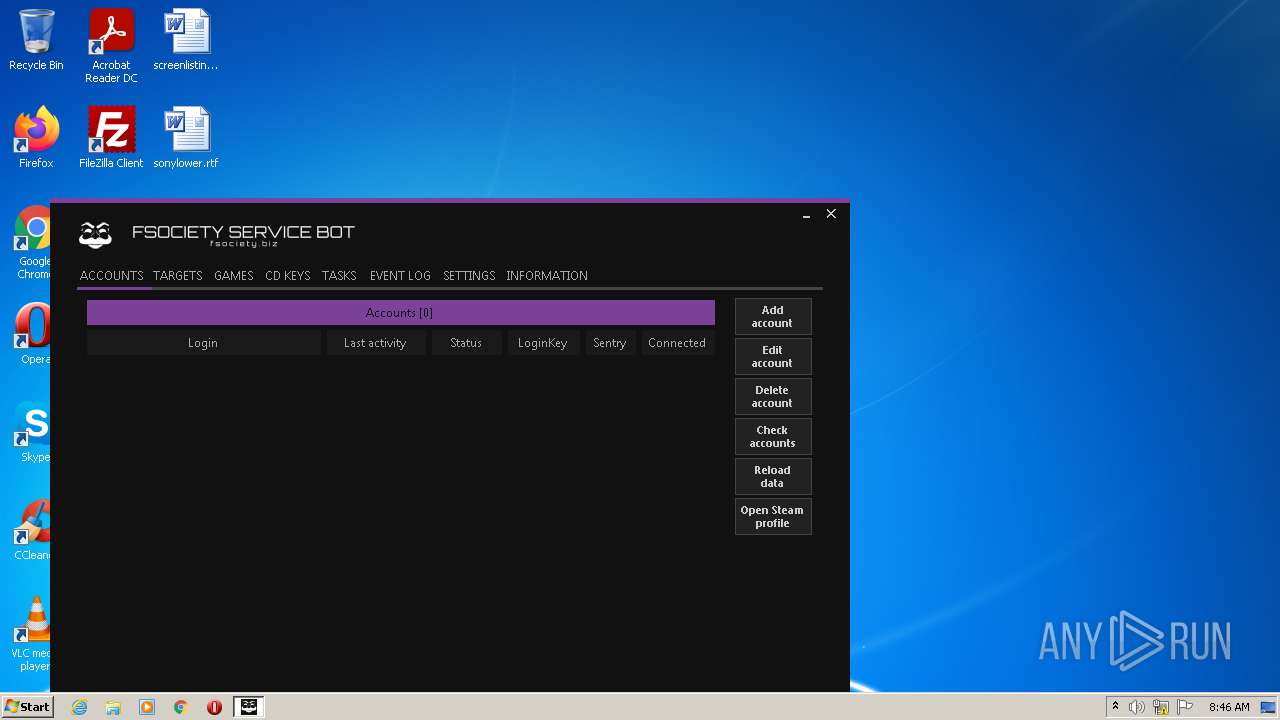Open the Recycle Bin desktop icon

36,40
